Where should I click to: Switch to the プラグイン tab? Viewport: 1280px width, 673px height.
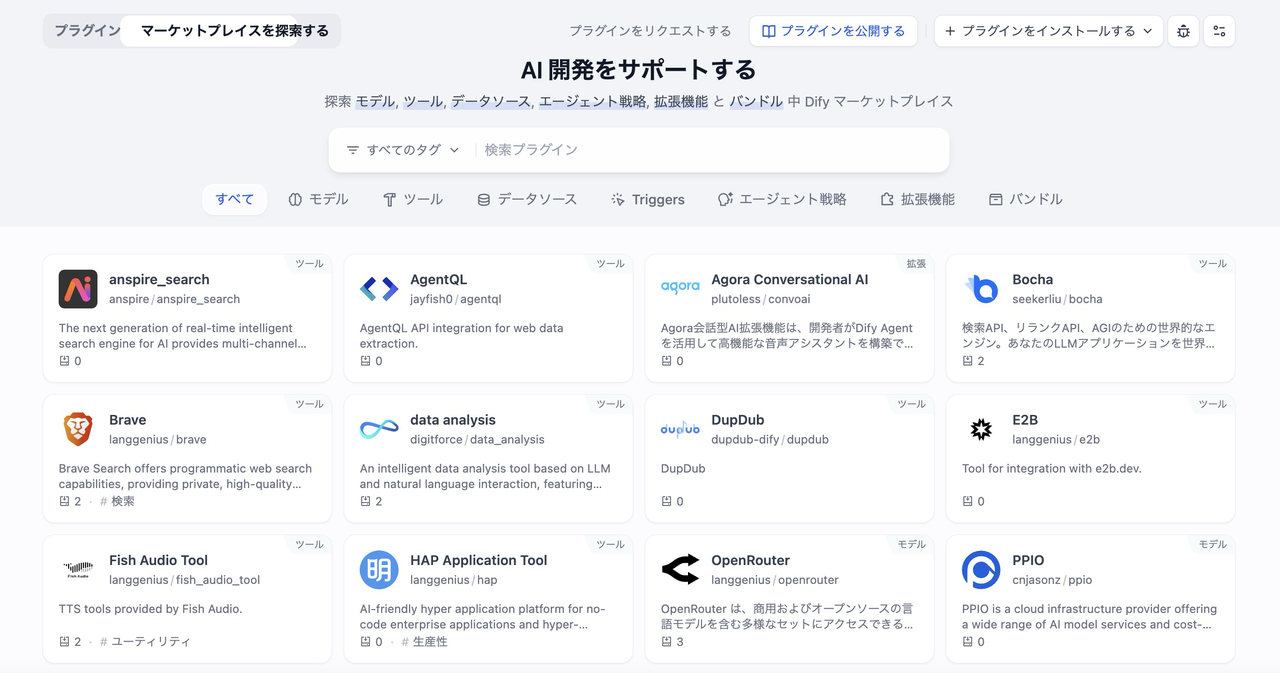point(87,31)
